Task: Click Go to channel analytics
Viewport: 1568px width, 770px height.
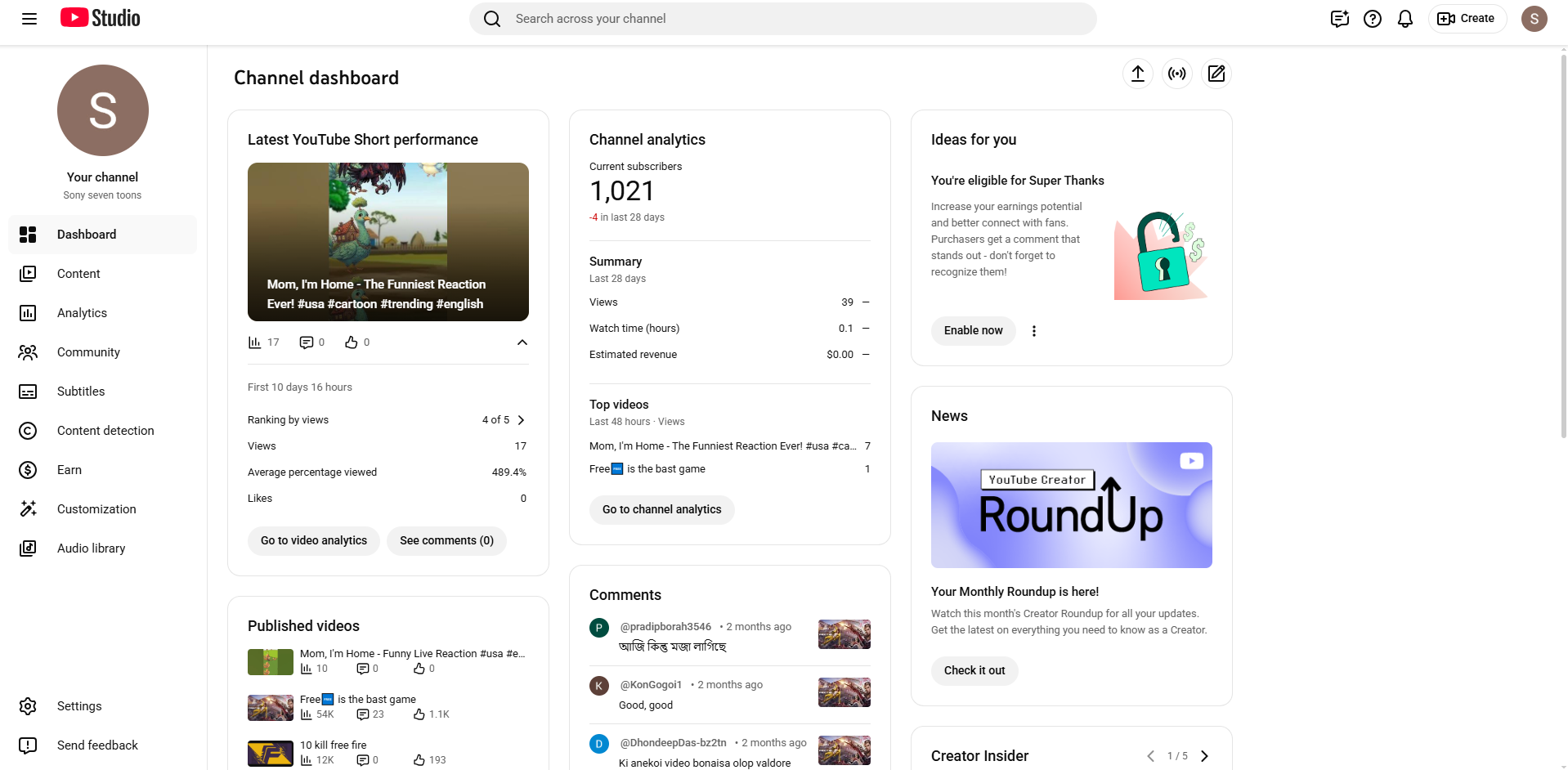Action: (x=661, y=510)
